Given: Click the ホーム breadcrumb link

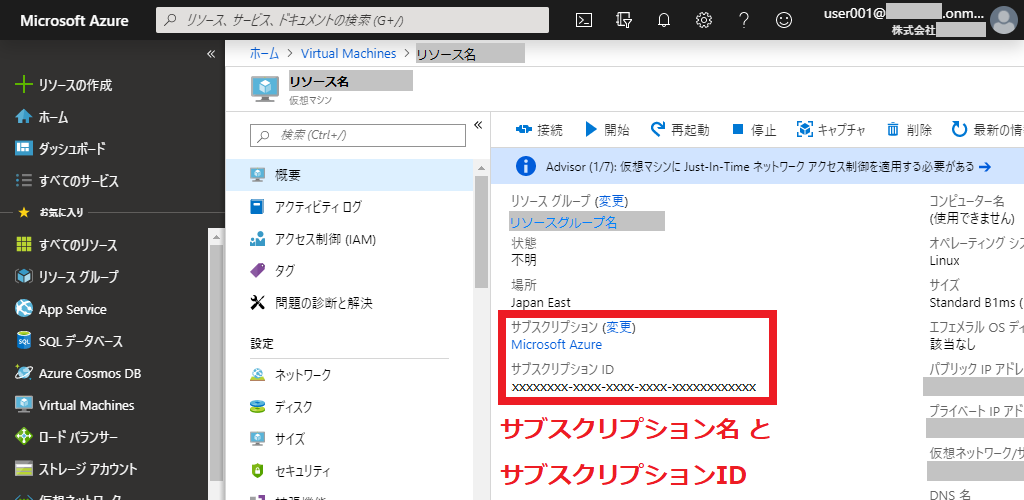Looking at the screenshot, I should click(264, 54).
